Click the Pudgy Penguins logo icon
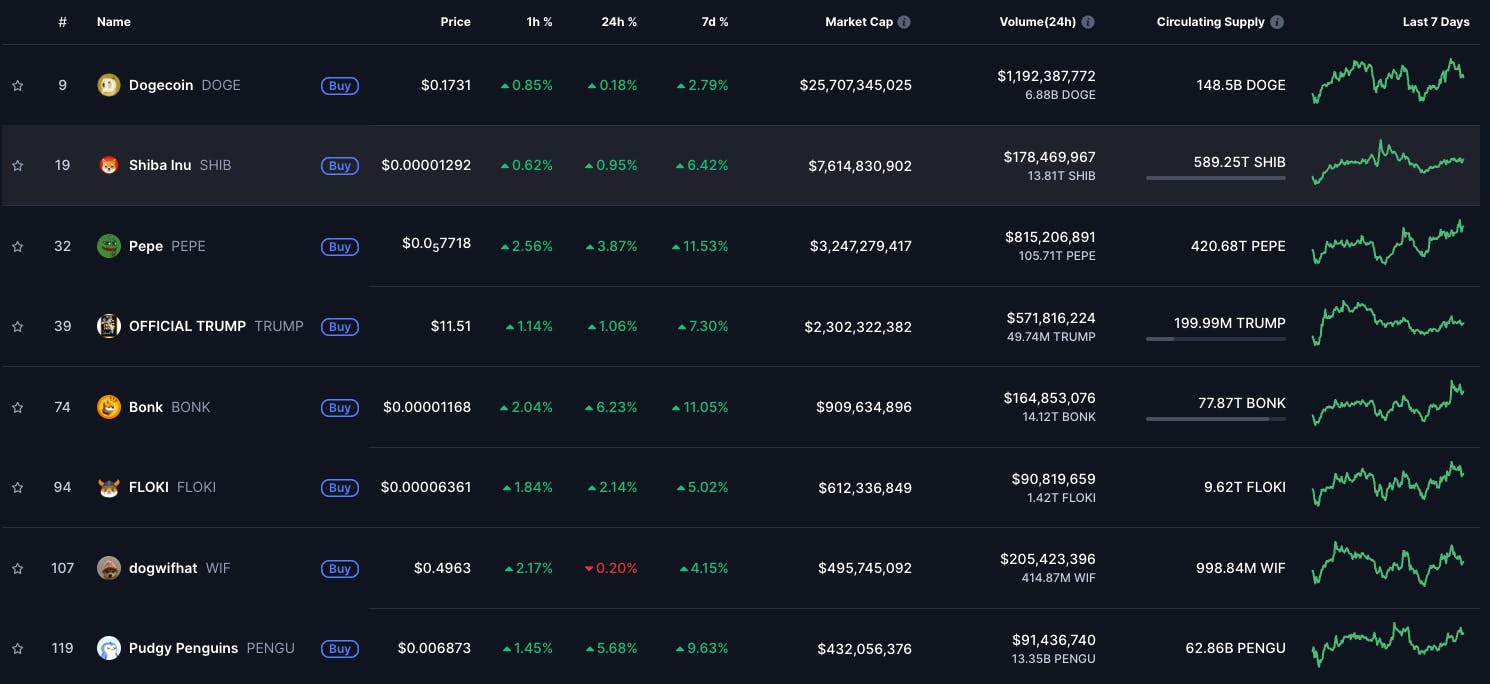1490x684 pixels. (x=109, y=648)
